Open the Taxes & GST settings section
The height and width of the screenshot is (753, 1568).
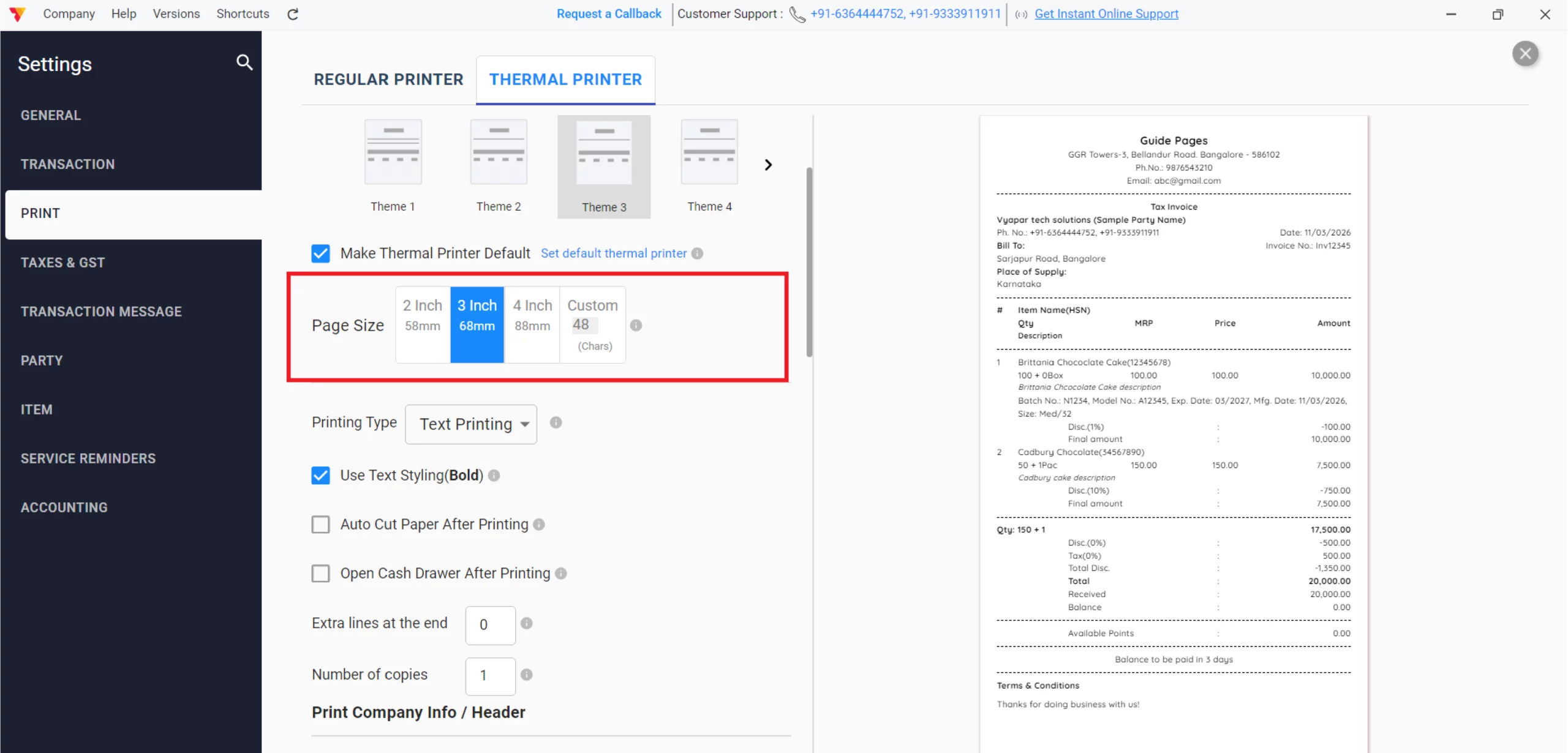[62, 263]
